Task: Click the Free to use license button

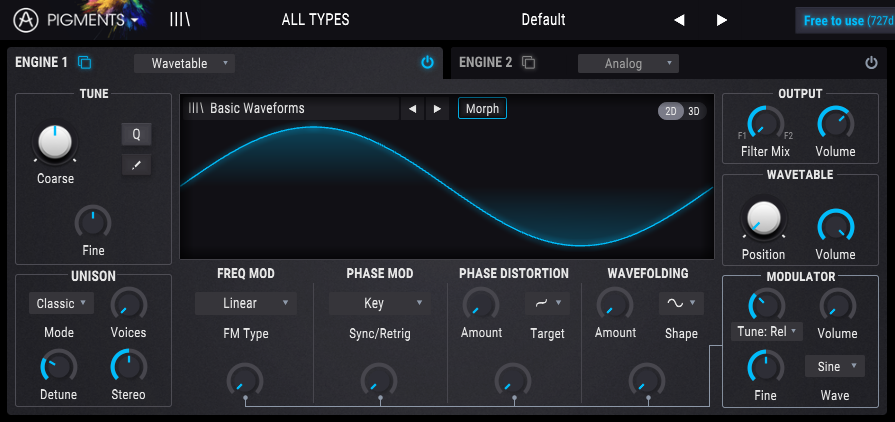Action: 845,21
